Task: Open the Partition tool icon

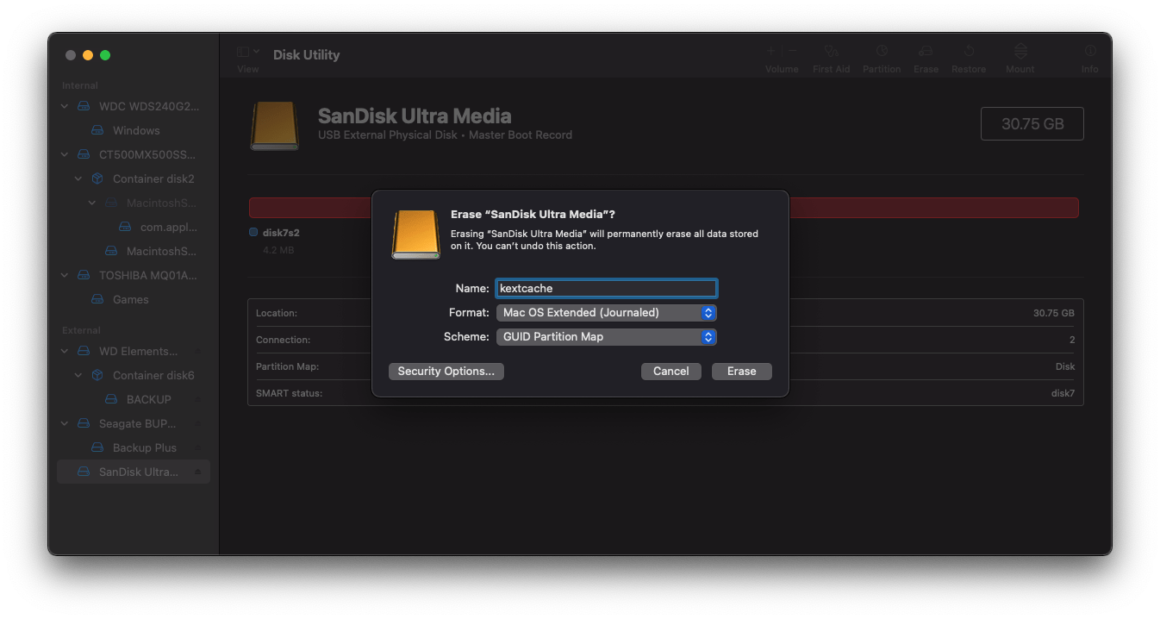Action: (x=881, y=52)
